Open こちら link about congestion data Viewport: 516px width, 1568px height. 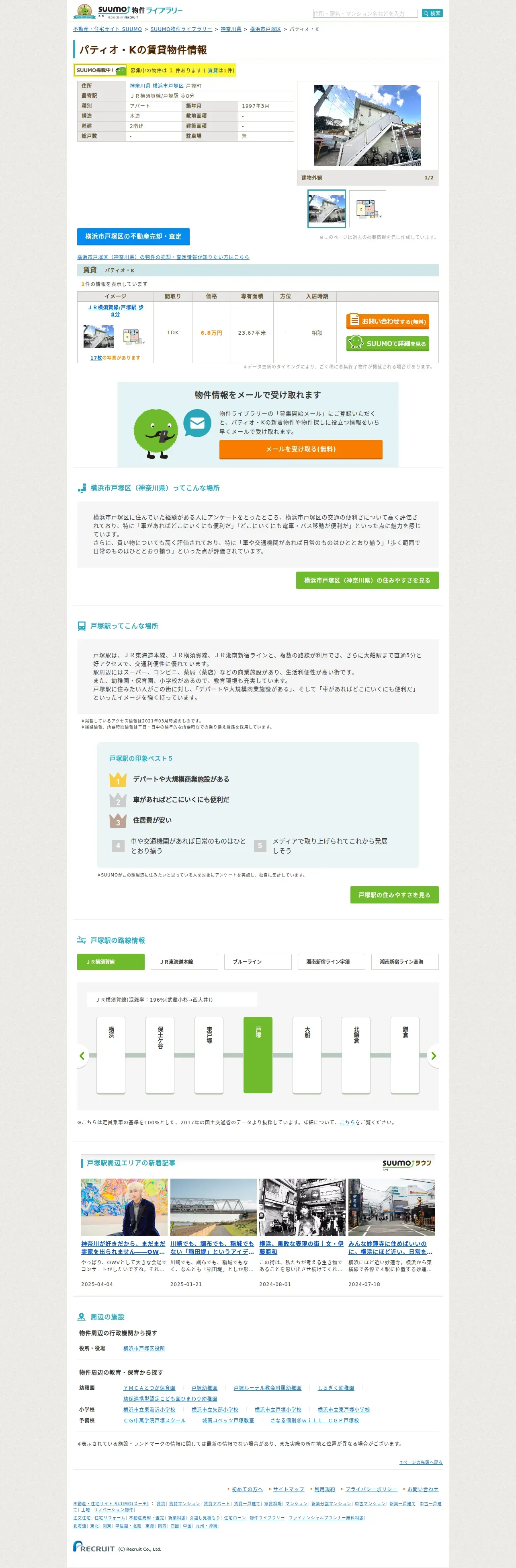tap(347, 1122)
